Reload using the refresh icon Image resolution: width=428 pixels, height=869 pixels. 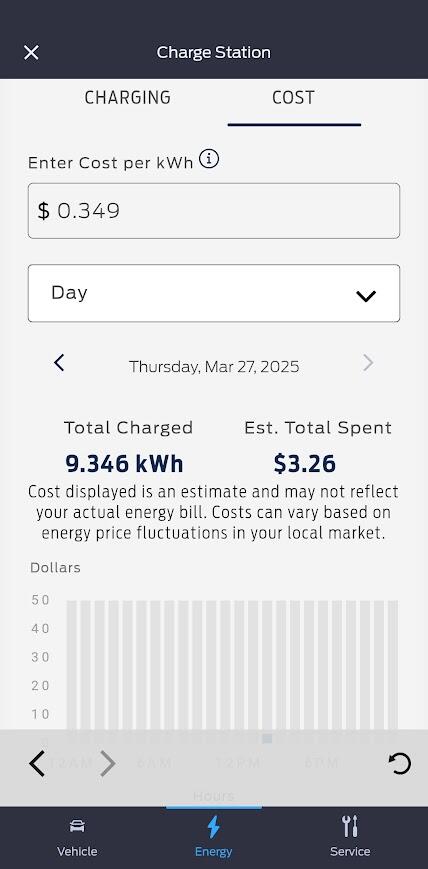(399, 764)
